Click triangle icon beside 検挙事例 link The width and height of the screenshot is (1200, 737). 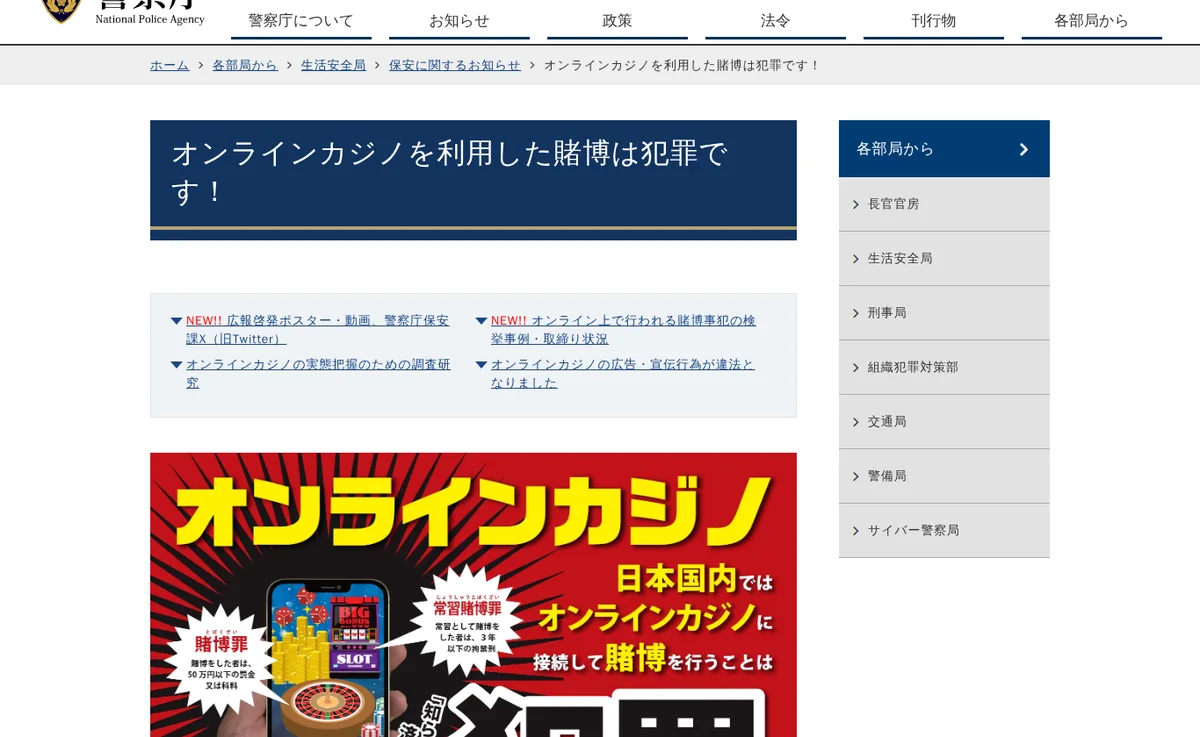click(481, 321)
